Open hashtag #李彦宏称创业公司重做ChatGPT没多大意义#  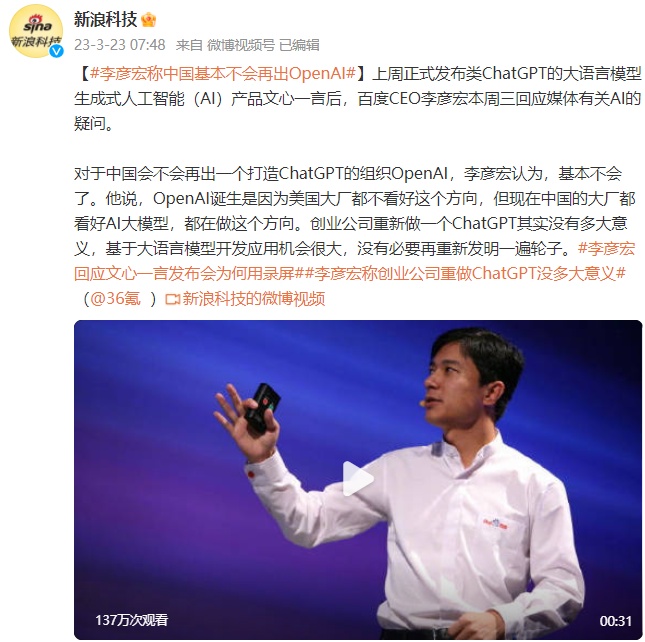(x=465, y=273)
